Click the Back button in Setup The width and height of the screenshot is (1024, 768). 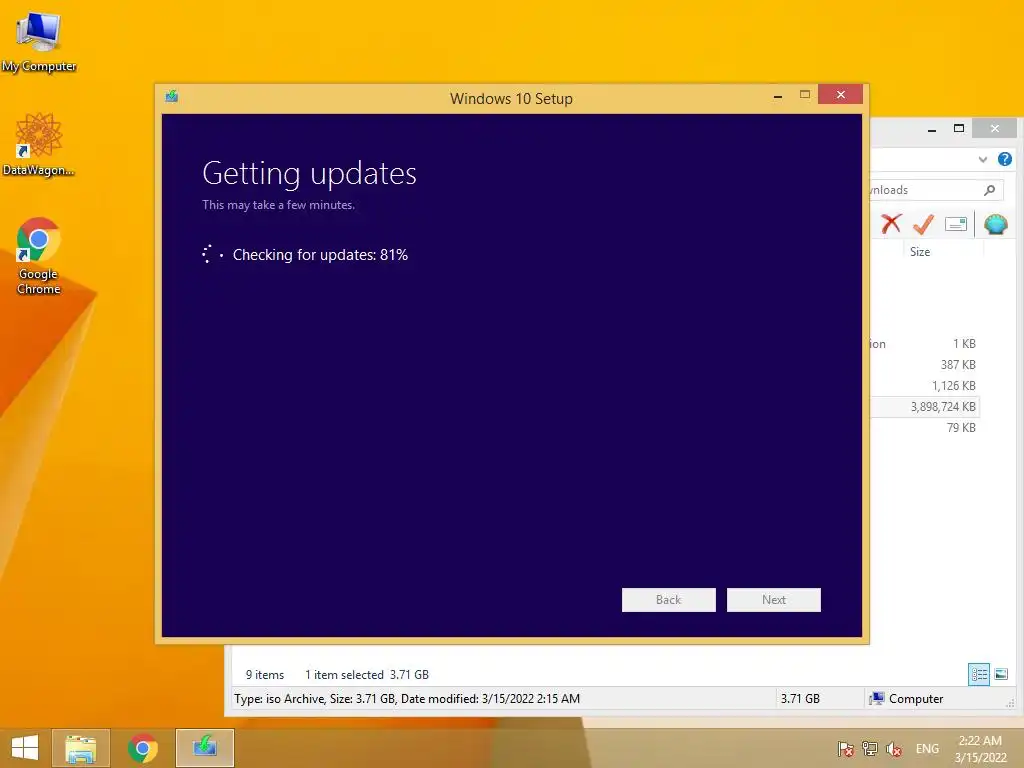pyautogui.click(x=668, y=600)
